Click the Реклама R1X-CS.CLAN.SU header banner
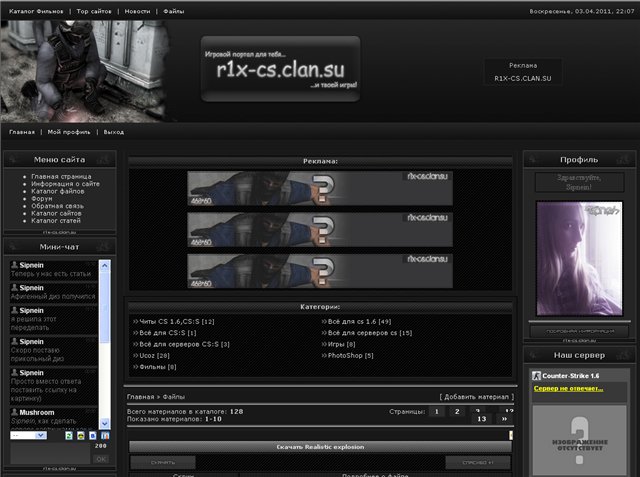The width and height of the screenshot is (640, 477). 523,72
